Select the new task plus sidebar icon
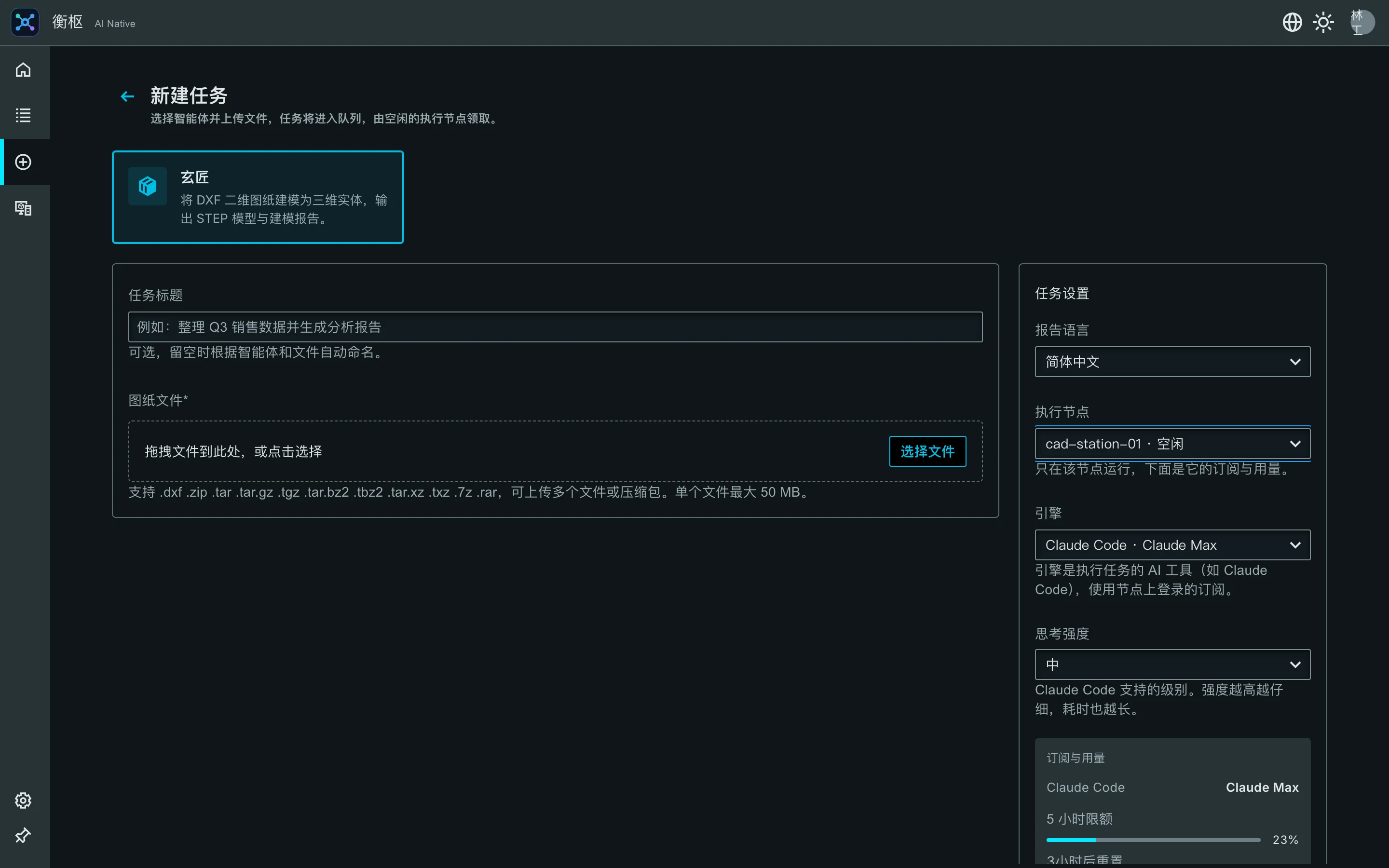Image resolution: width=1389 pixels, height=868 pixels. (23, 162)
